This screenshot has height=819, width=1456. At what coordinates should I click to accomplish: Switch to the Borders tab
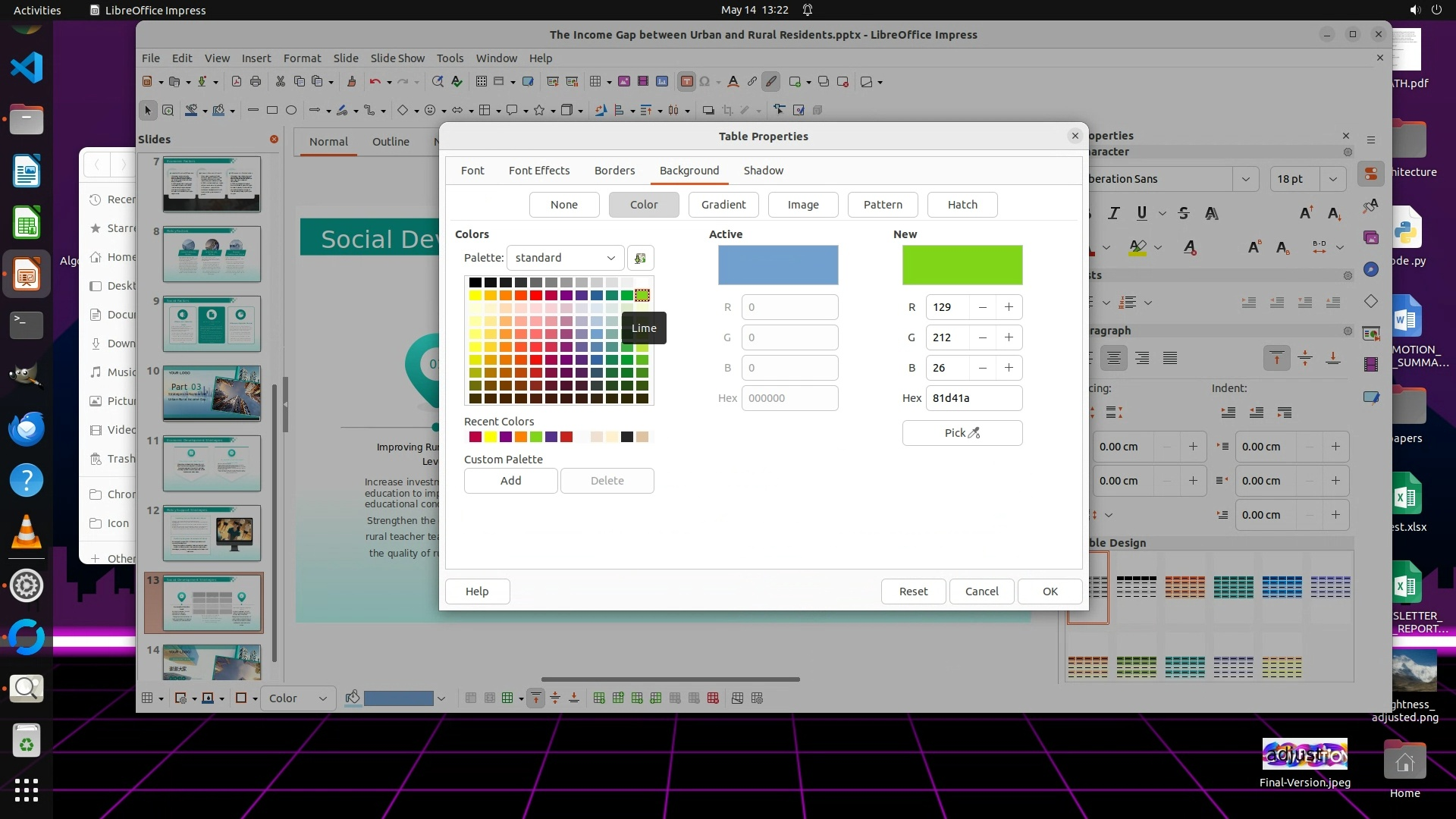click(614, 171)
